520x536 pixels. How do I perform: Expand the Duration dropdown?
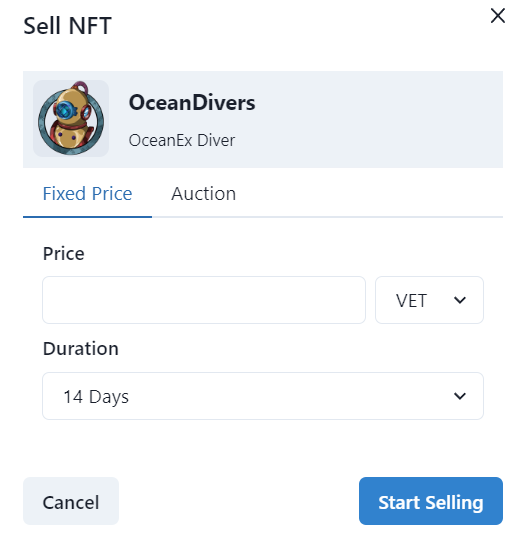coord(263,396)
